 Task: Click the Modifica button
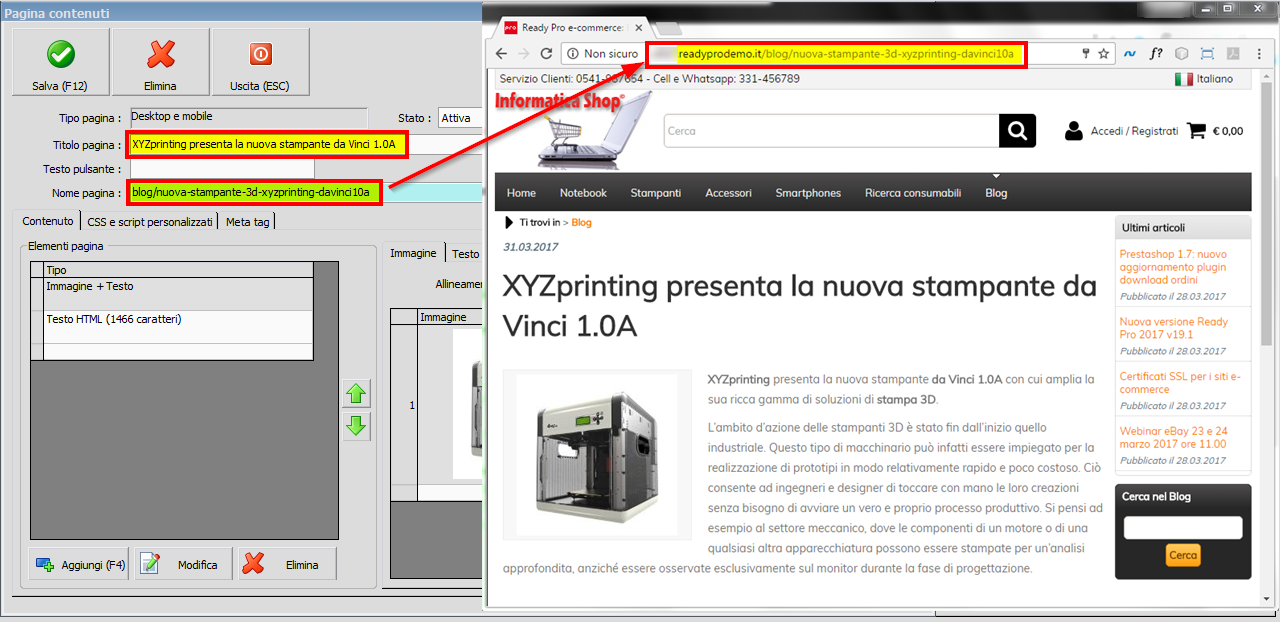184,564
